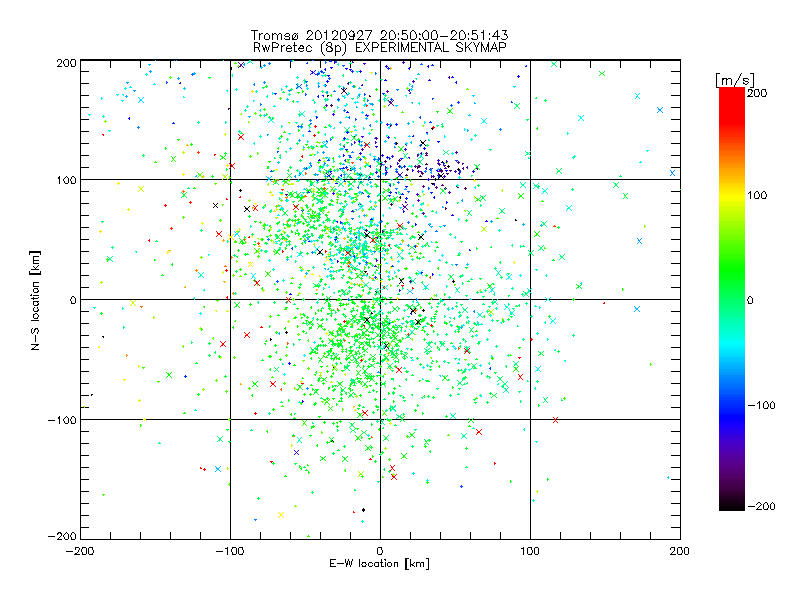Screen dimensions: 800x600
Task: Click the colorbar tick label "0"
Action: (x=750, y=300)
